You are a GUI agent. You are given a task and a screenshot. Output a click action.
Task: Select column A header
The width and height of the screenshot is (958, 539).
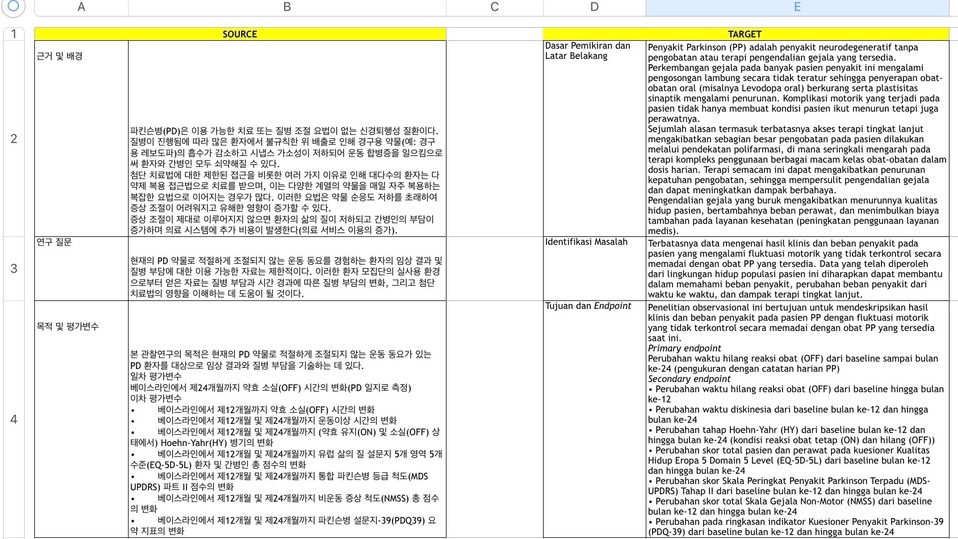point(81,7)
